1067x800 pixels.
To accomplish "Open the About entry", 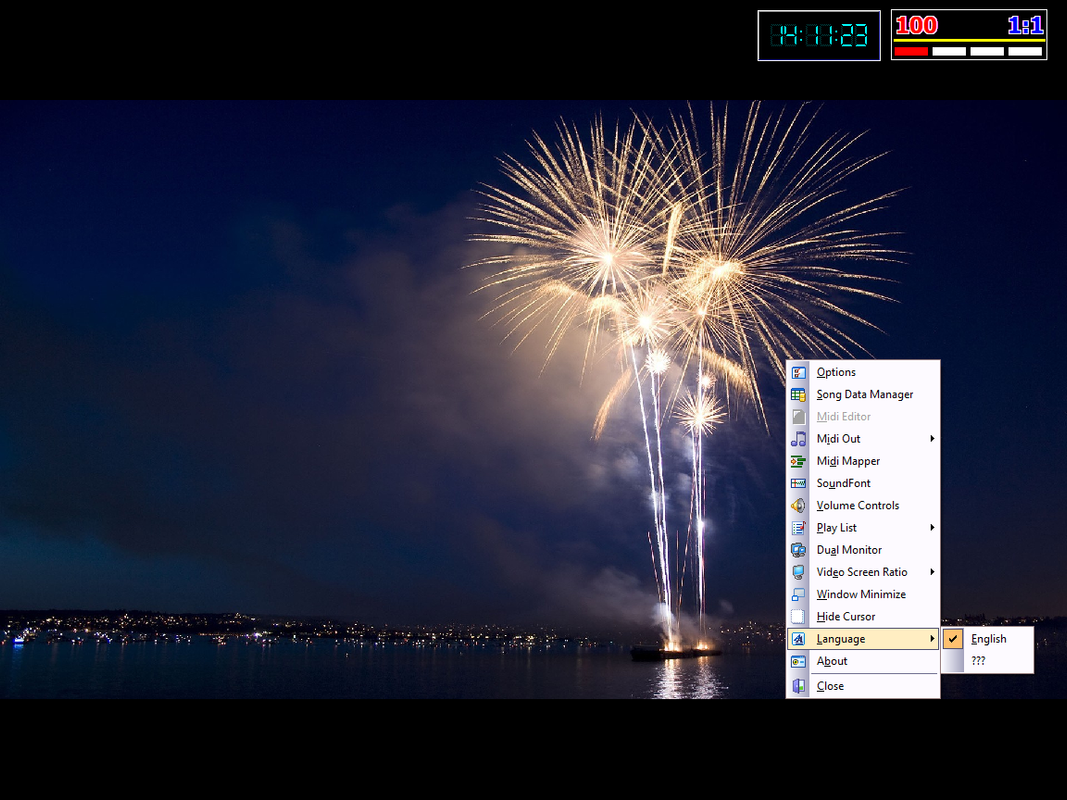I will [x=863, y=661].
